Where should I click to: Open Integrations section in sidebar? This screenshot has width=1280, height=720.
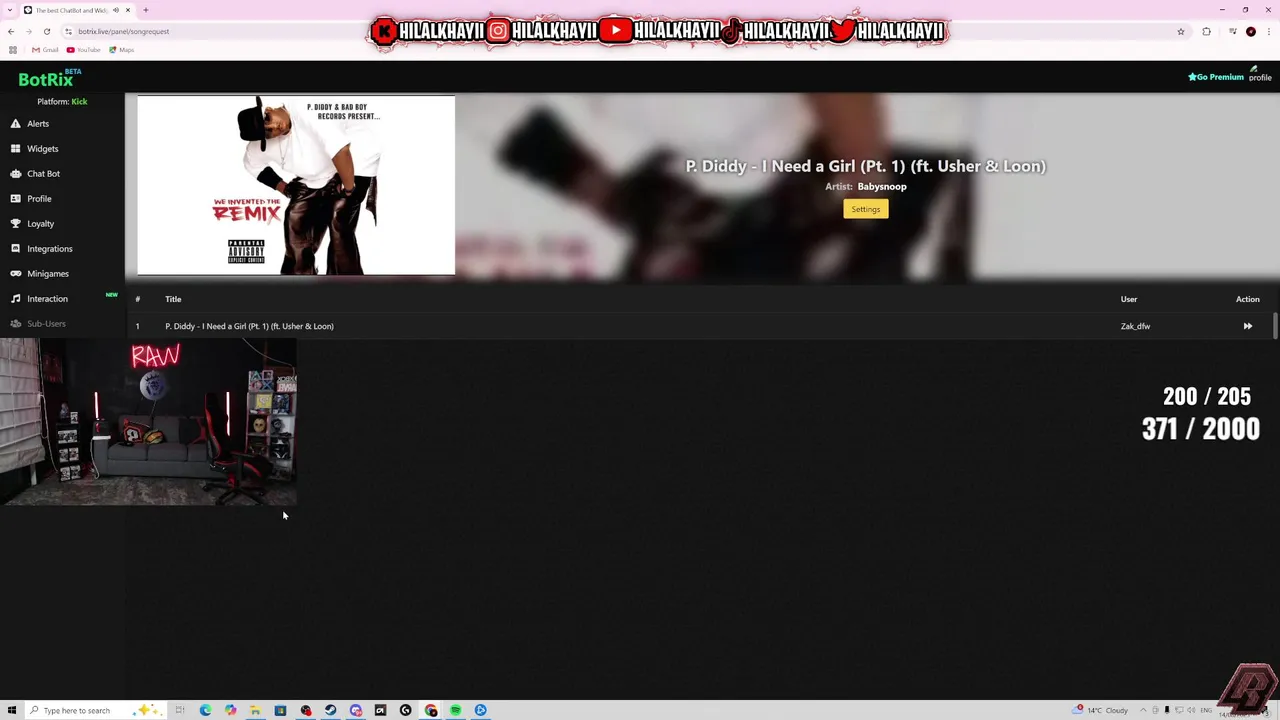point(41,249)
